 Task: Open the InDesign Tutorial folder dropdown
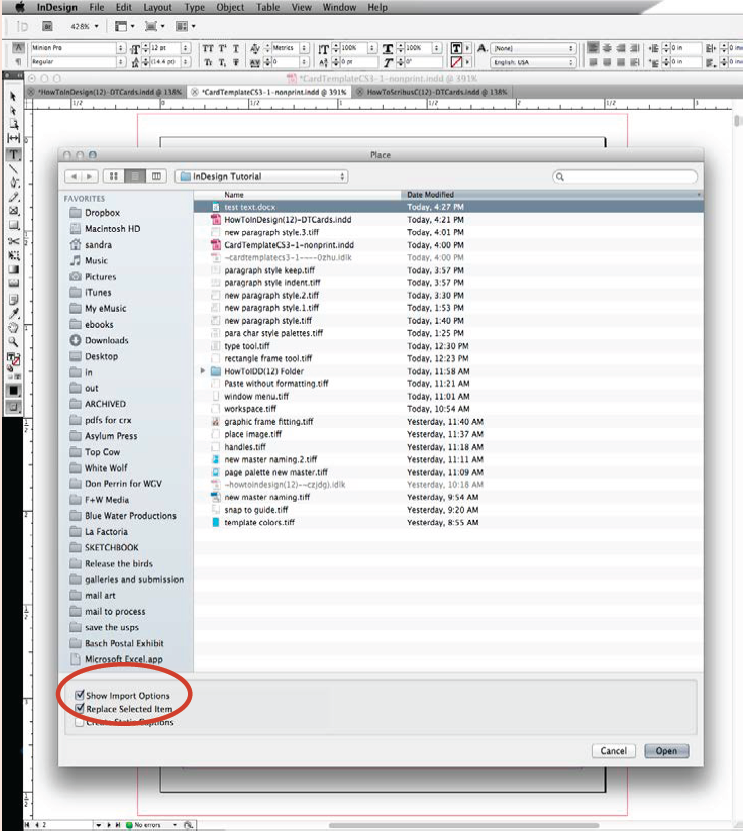tap(261, 176)
